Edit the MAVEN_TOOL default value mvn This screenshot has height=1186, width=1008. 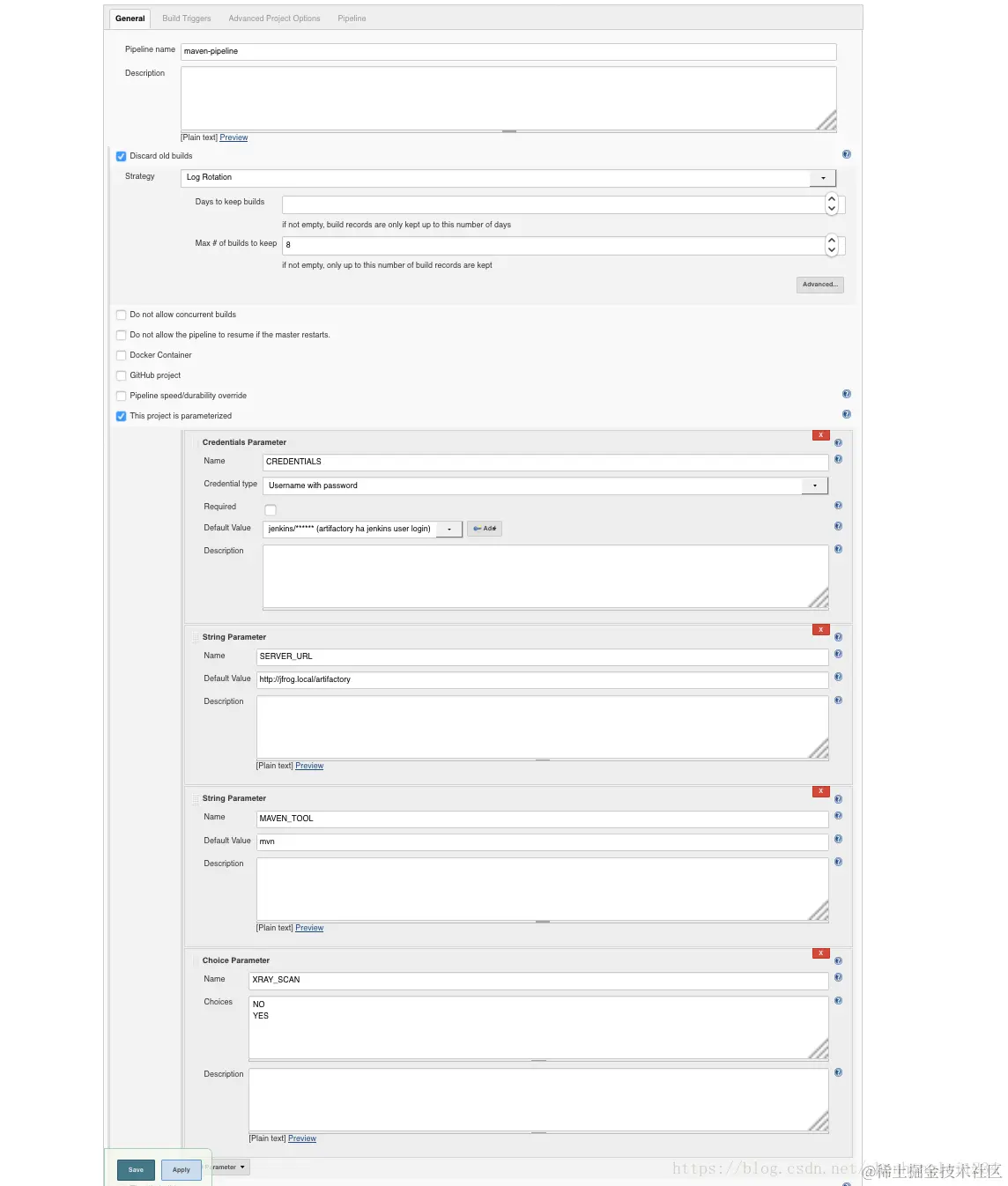click(542, 841)
